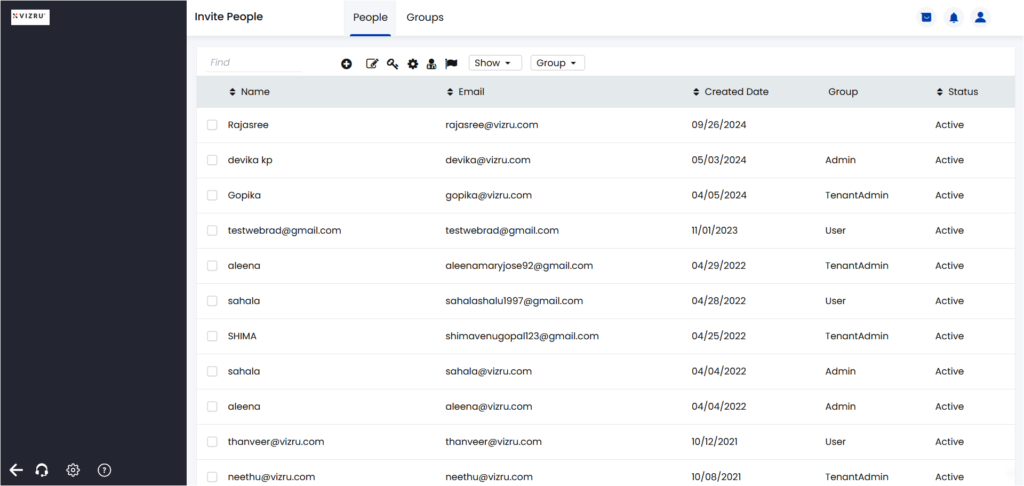Check the SHIMA row checkbox
Screen dimensions: 1024x486
212,336
